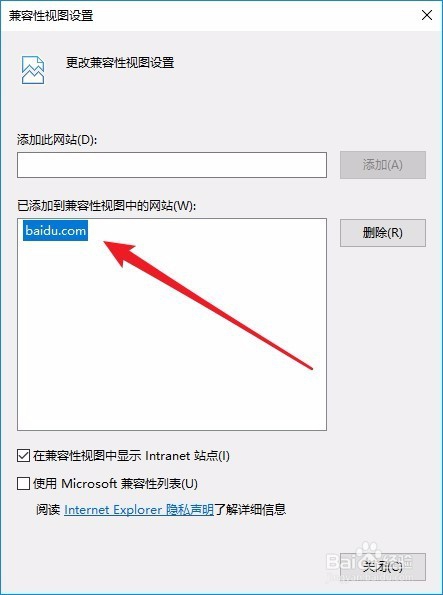443x595 pixels.
Task: Click the 已添加到兼容性视图中的网站(W) label
Action: tap(106, 206)
